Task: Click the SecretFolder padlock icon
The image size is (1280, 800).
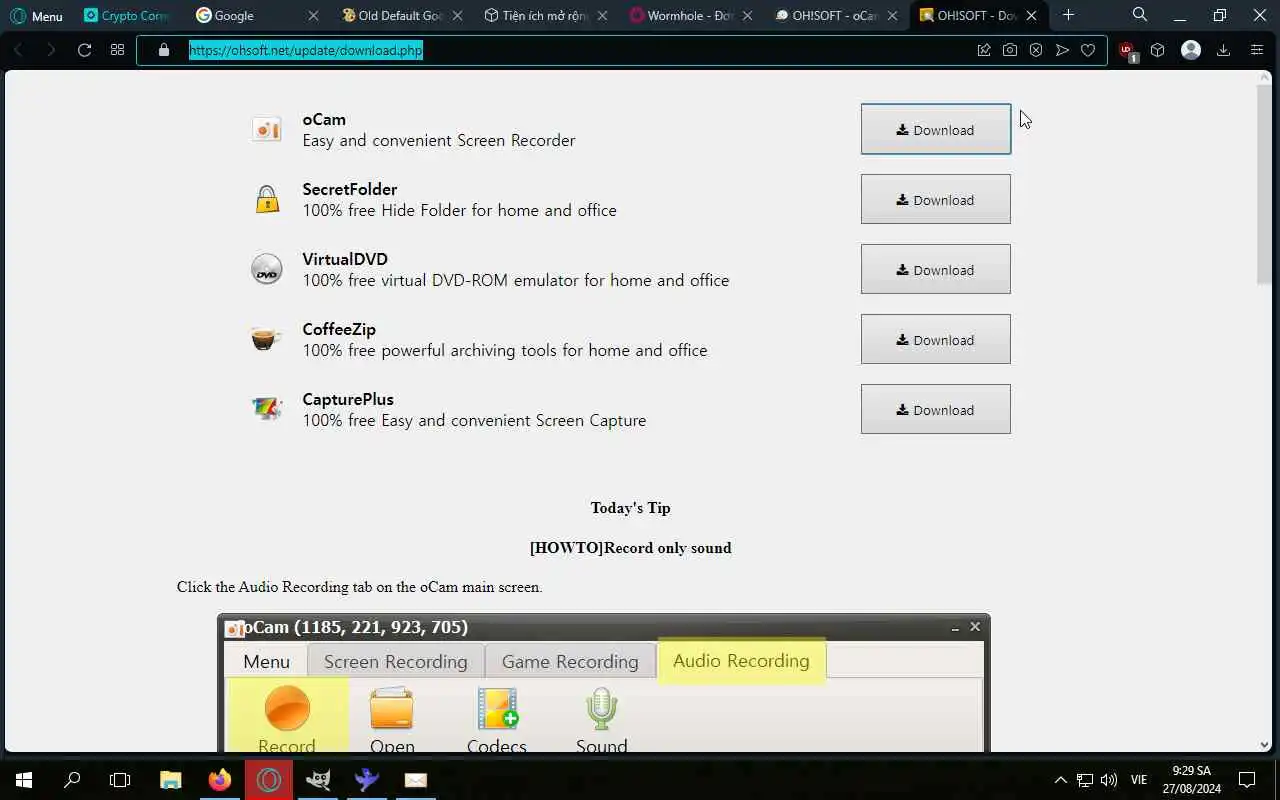Action: [266, 199]
